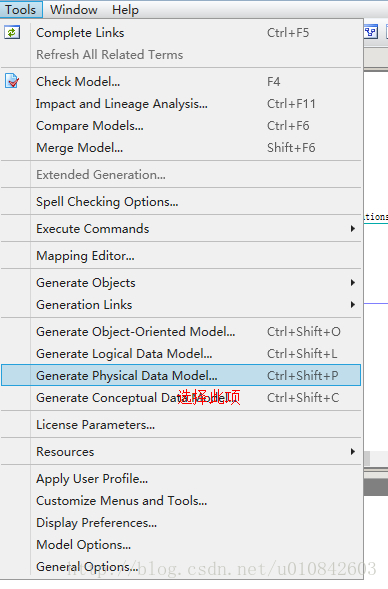Select Complete Links menu entry

pos(181,33)
